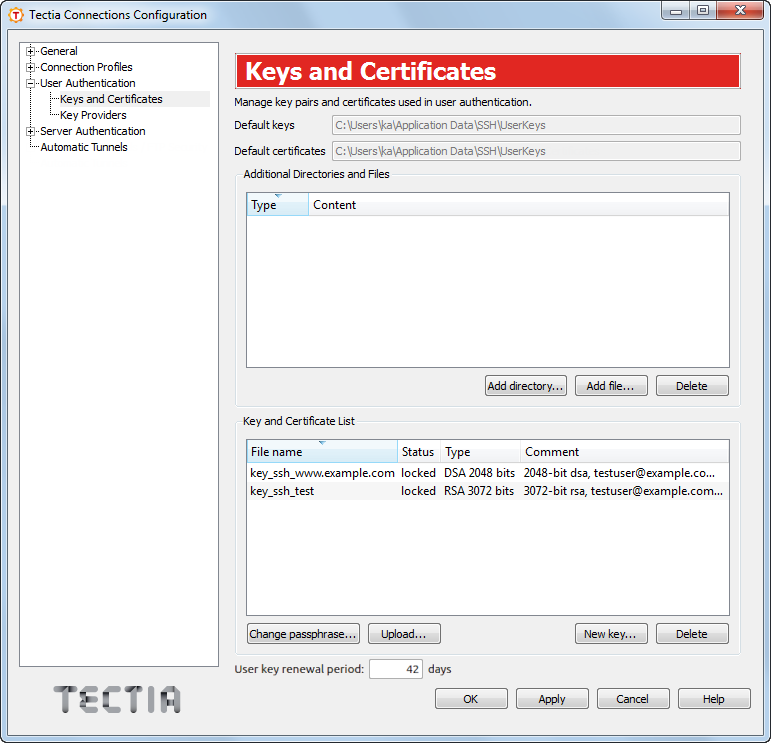Viewport: 771px width, 743px height.
Task: Click the Upload... button
Action: click(x=404, y=634)
